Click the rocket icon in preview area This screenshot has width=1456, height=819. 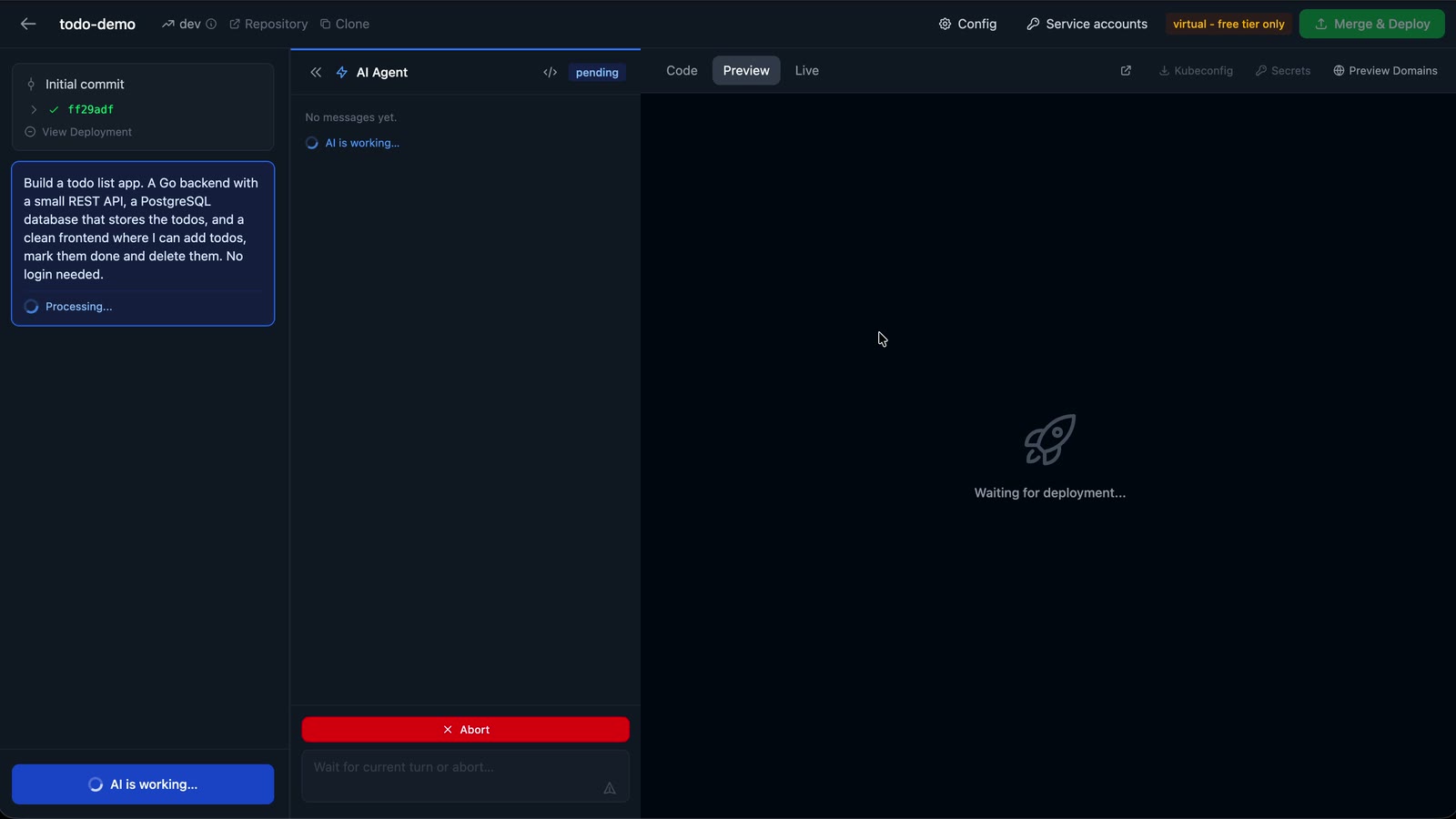click(1049, 440)
